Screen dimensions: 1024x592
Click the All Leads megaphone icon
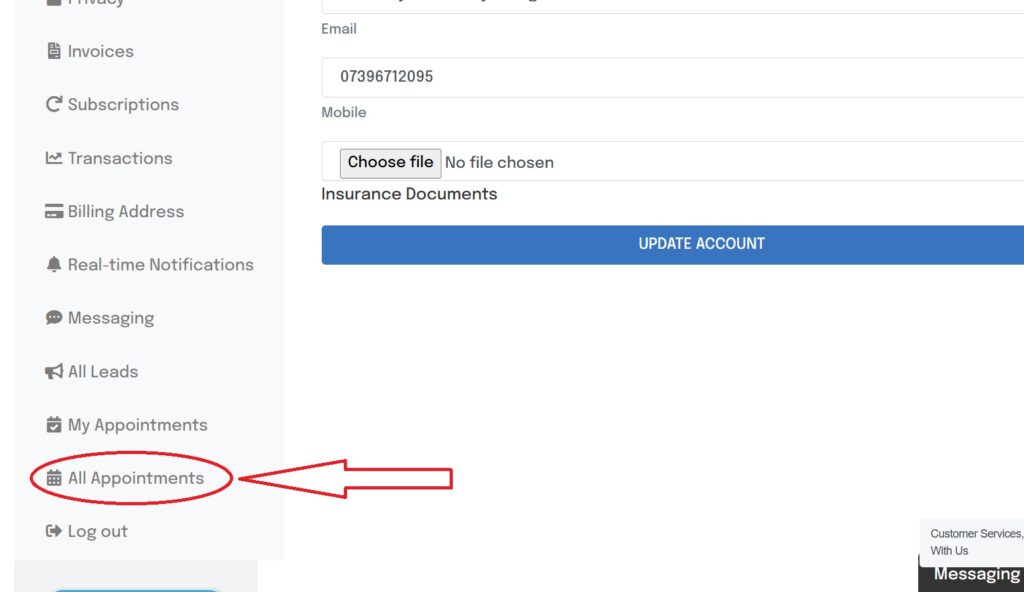pyautogui.click(x=54, y=372)
